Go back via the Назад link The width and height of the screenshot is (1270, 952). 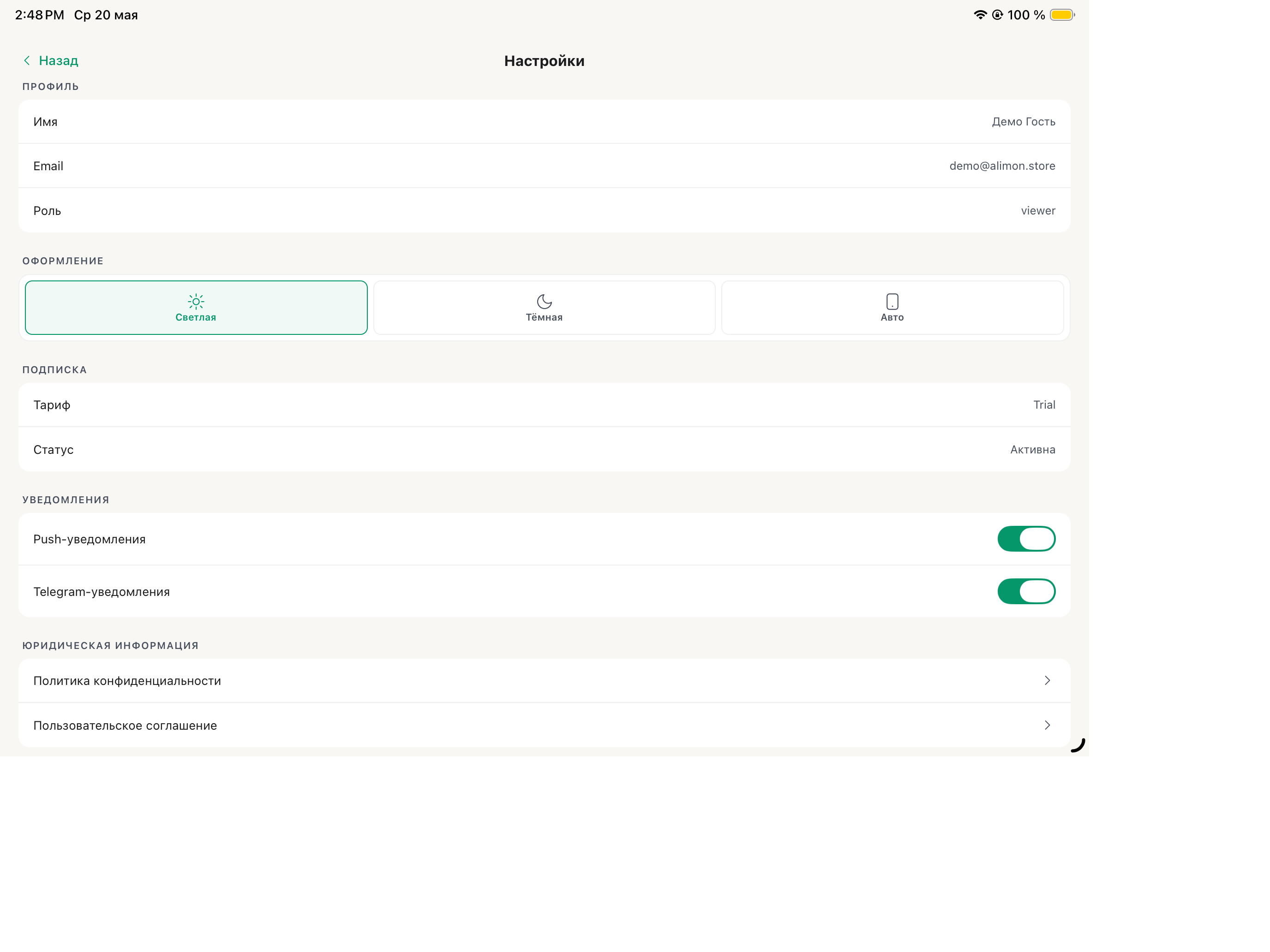tap(59, 61)
